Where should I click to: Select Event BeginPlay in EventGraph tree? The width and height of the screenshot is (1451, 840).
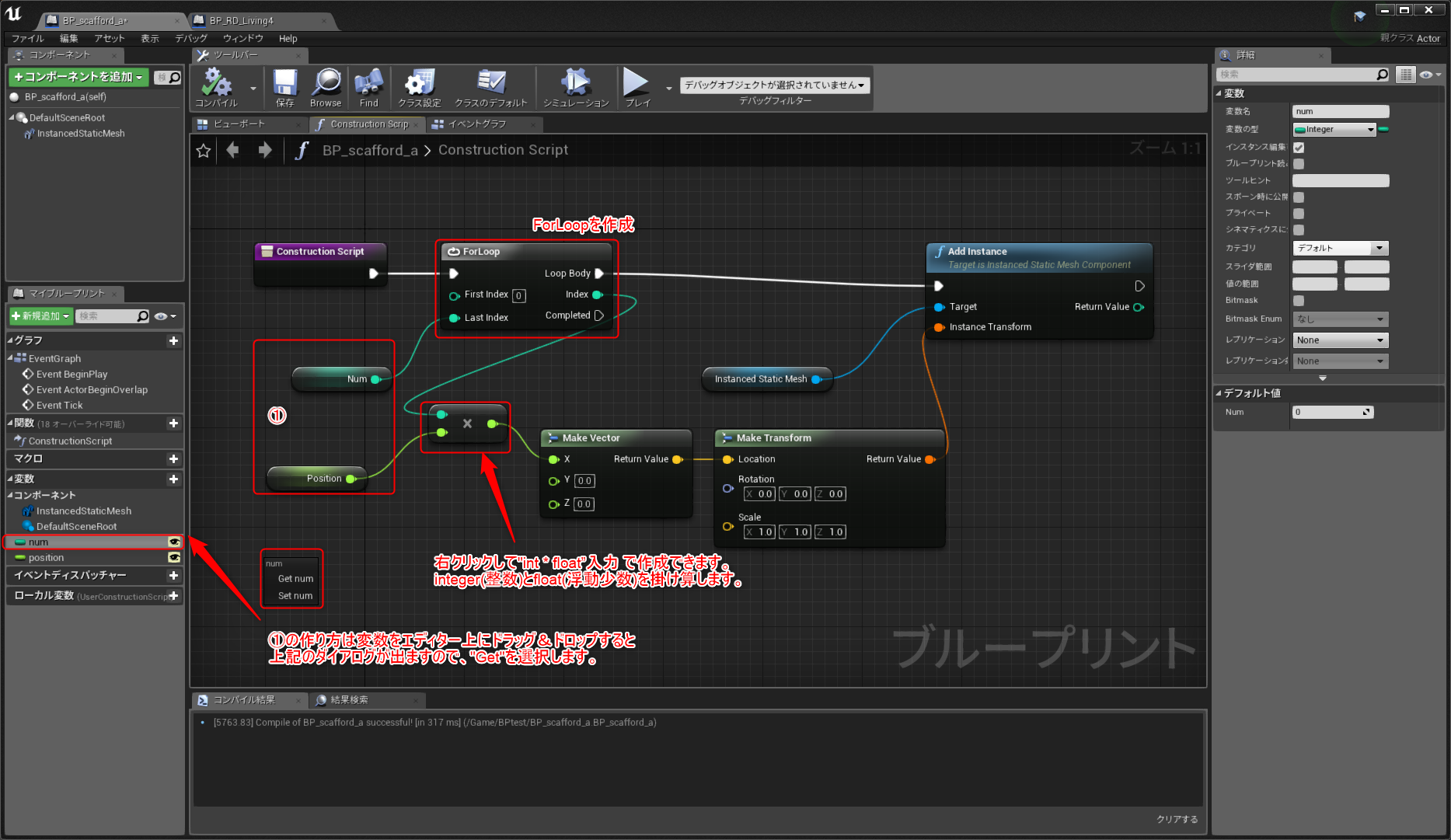tap(72, 375)
